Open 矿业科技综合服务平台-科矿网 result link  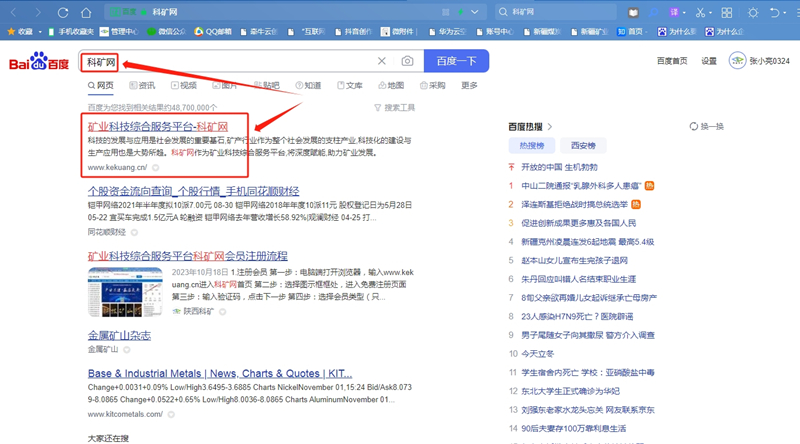click(x=158, y=127)
